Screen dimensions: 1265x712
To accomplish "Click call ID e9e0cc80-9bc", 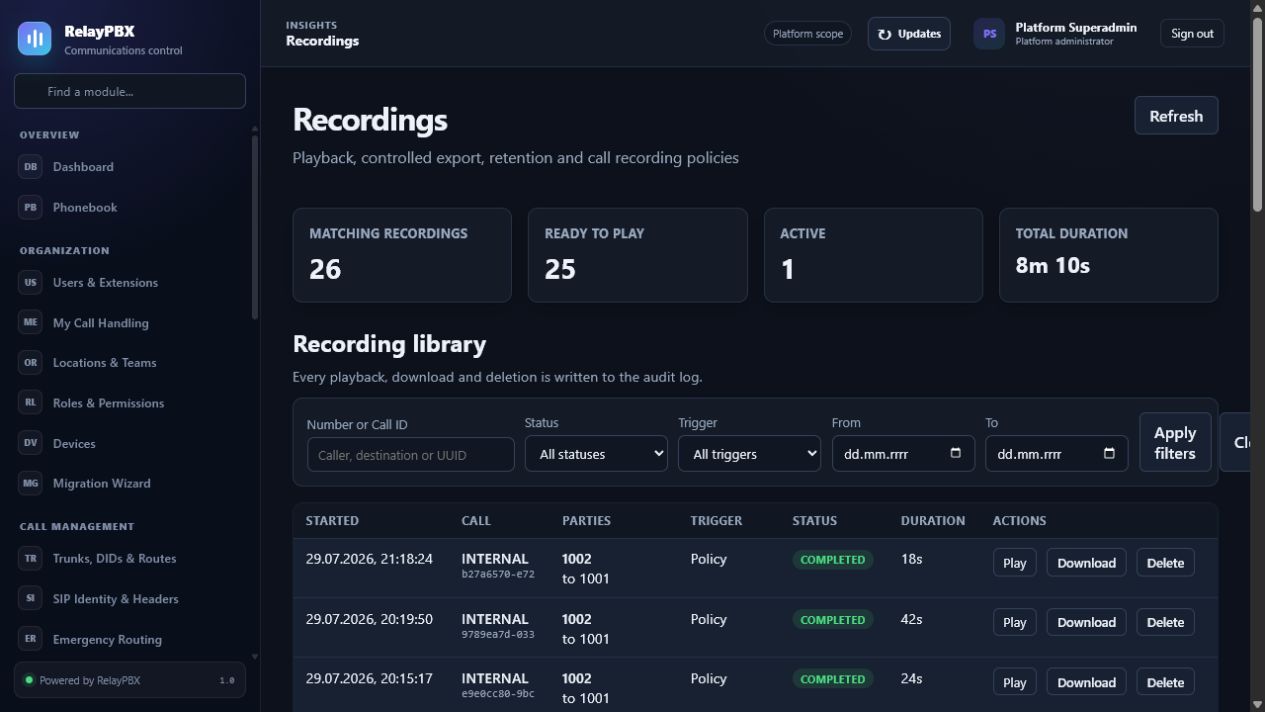I will pos(498,694).
